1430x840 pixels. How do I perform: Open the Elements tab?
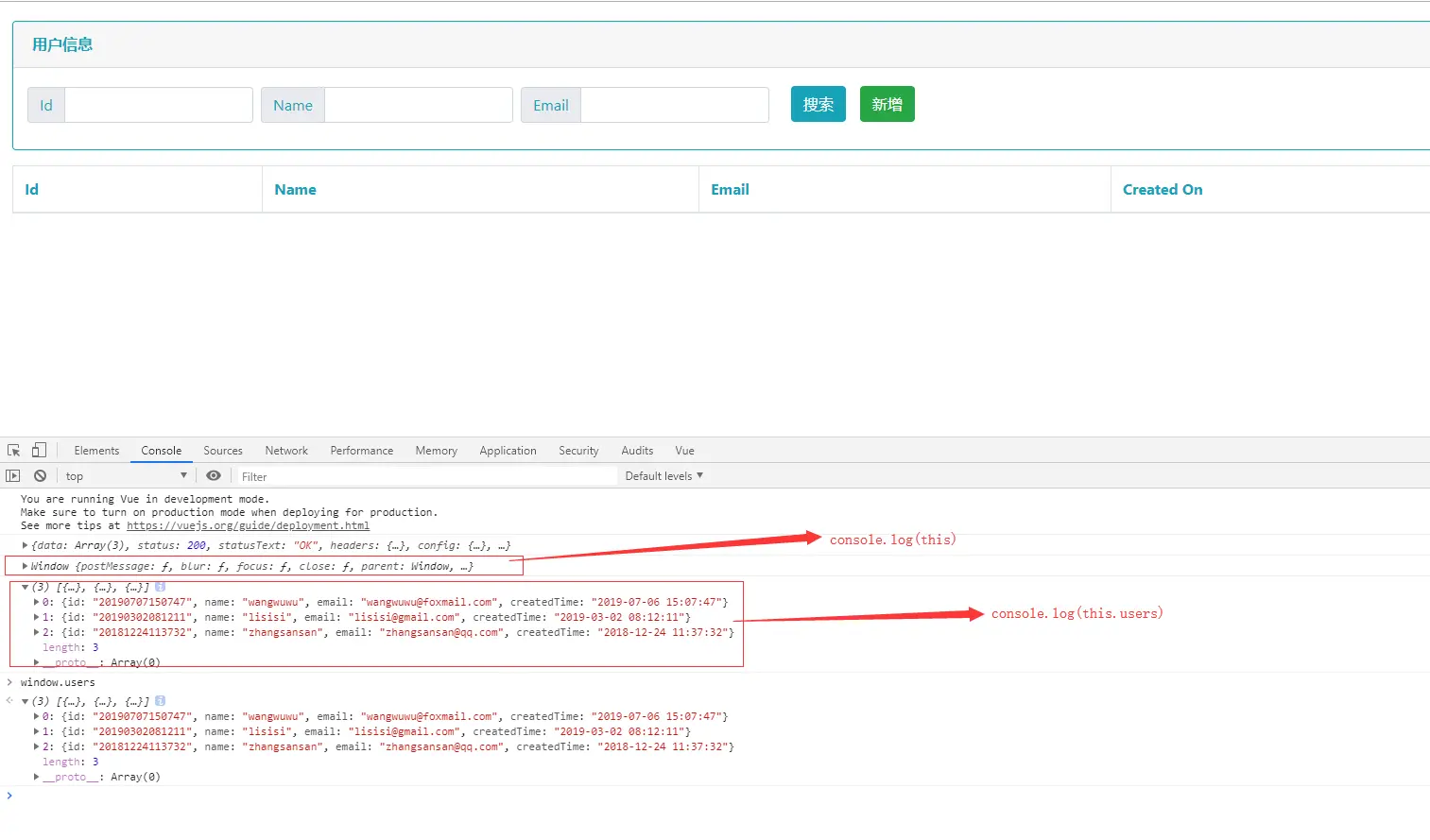point(96,451)
